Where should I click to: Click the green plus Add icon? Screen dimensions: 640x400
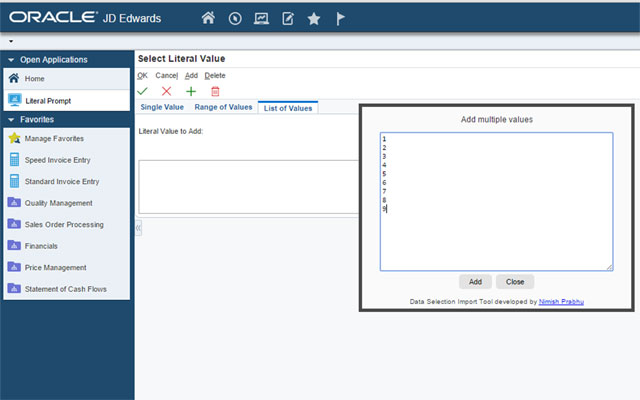tap(191, 91)
